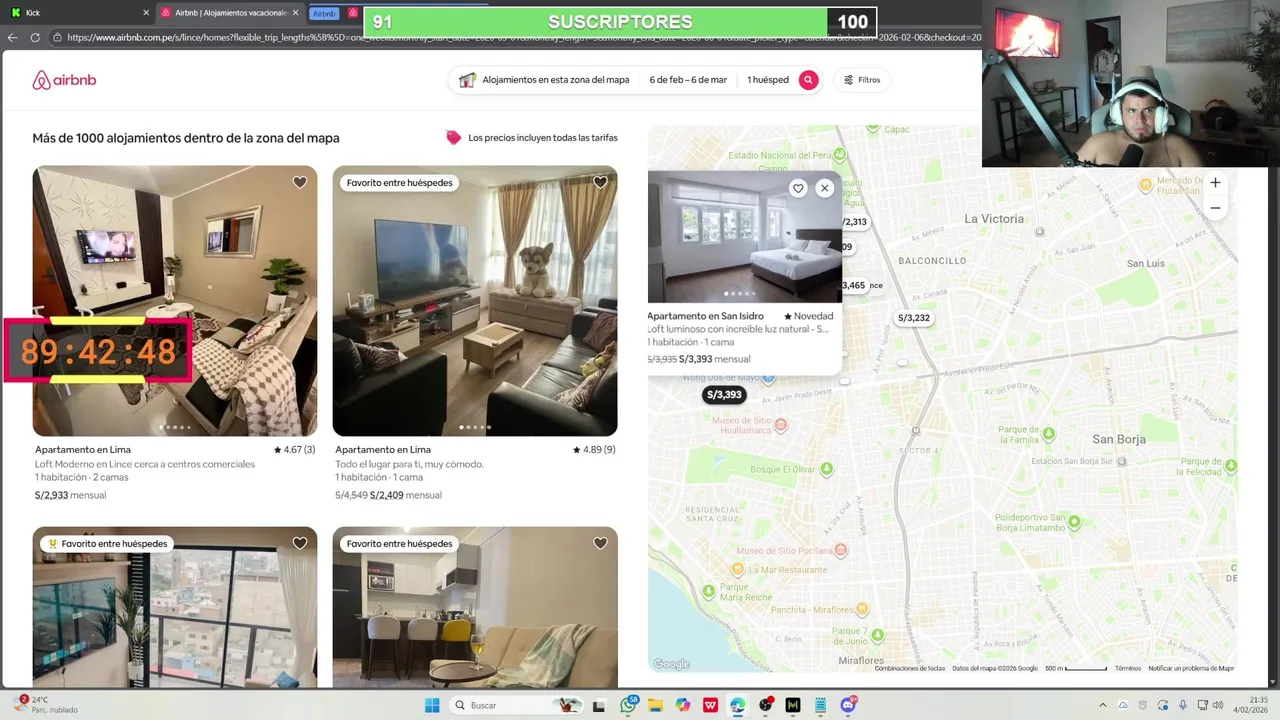Open Copilot from the taskbar

point(683,705)
